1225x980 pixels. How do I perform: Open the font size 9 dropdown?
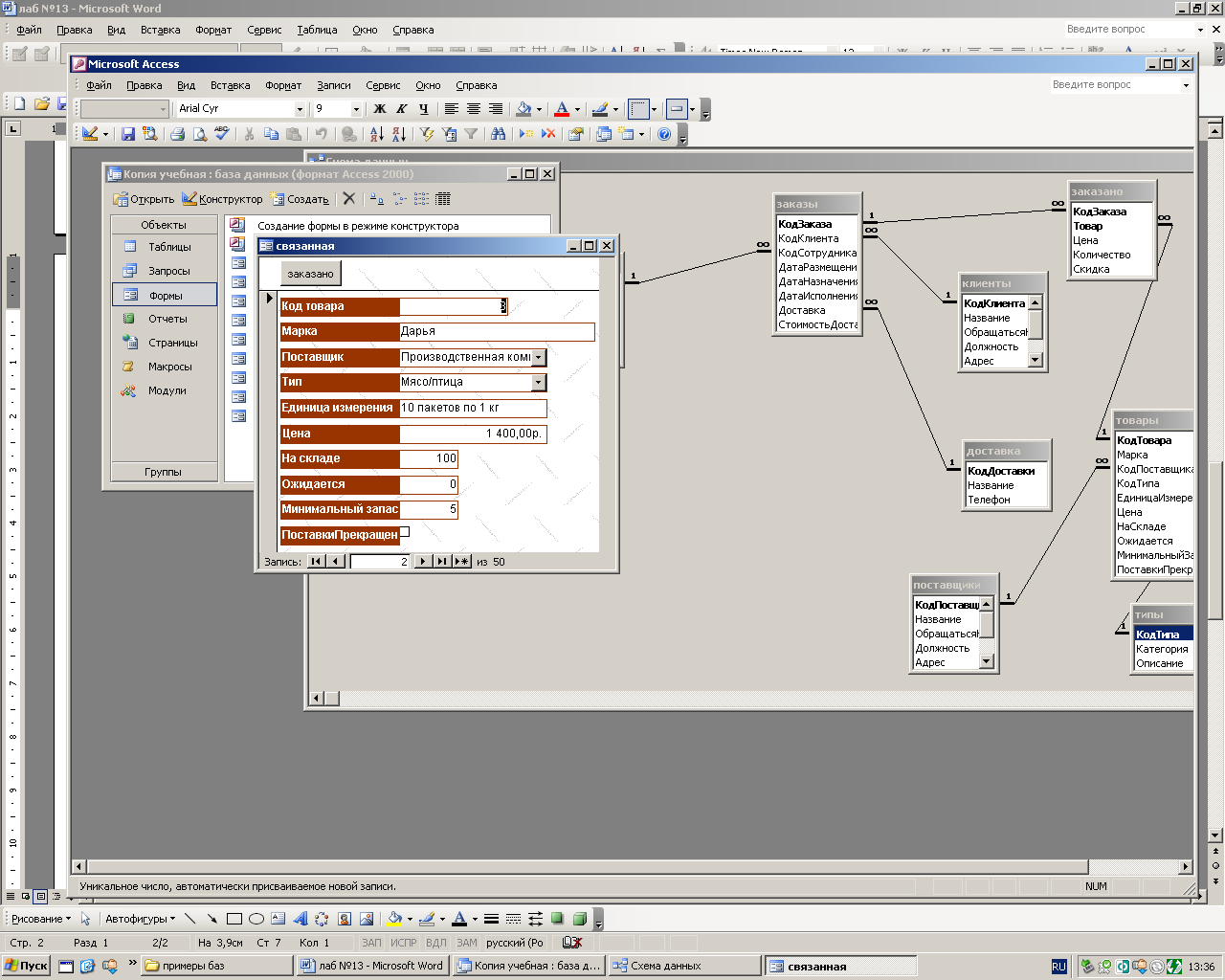pyautogui.click(x=356, y=109)
